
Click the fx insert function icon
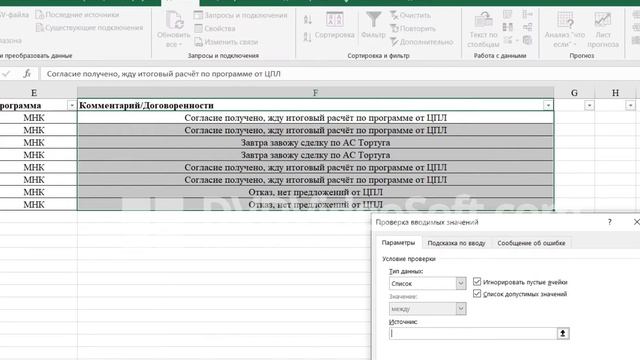[27, 74]
